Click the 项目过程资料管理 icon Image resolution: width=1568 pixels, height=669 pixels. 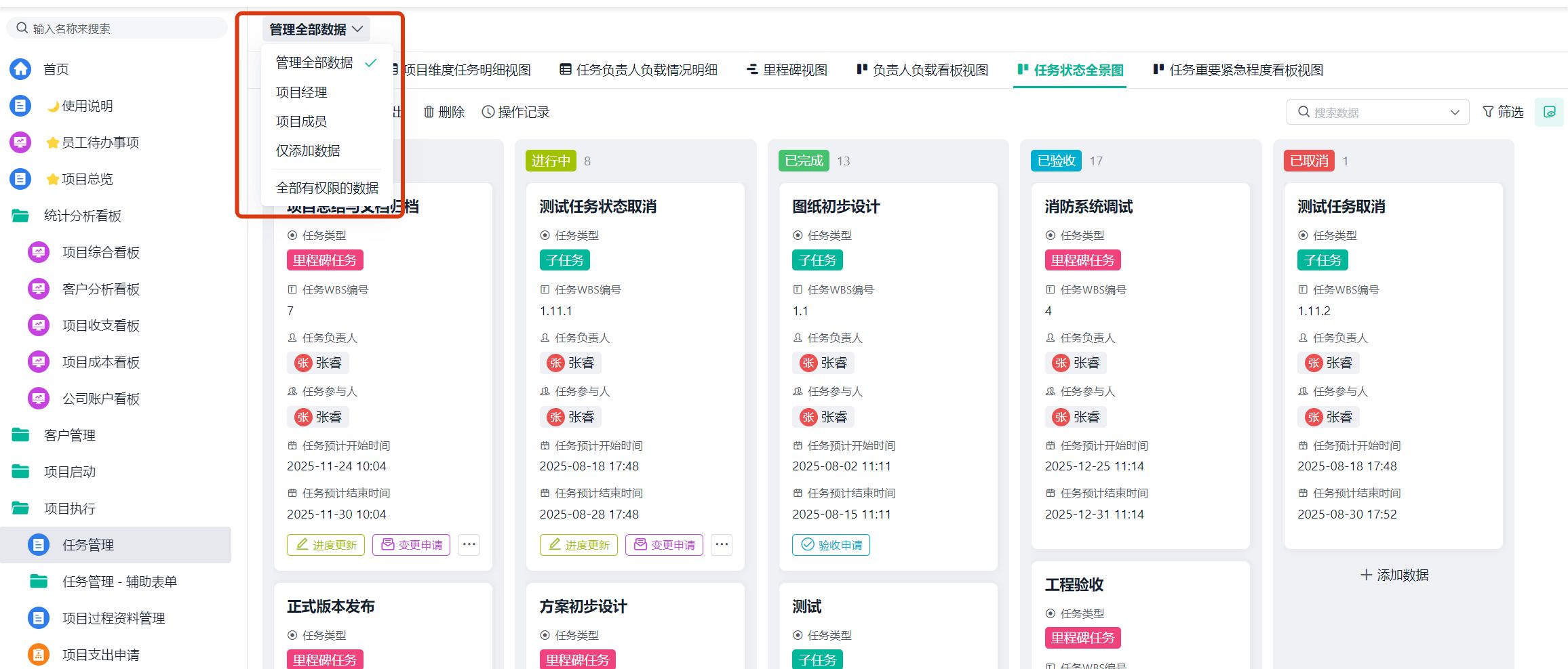click(x=39, y=618)
